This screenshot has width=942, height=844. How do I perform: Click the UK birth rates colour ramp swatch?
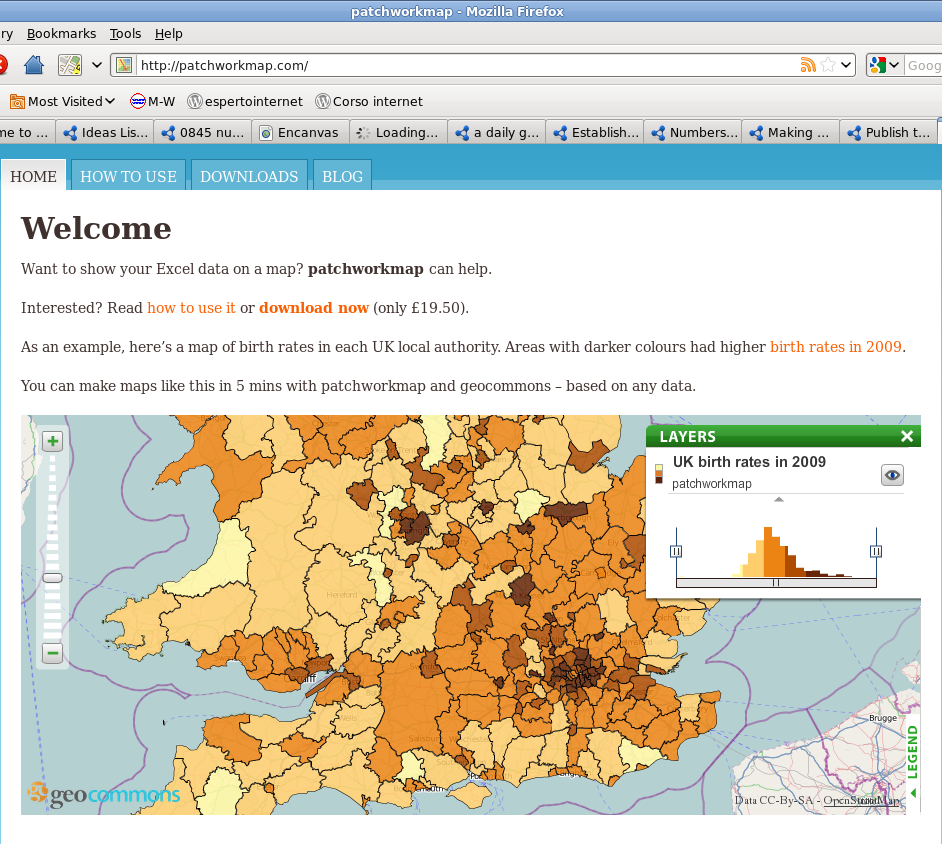[x=659, y=473]
